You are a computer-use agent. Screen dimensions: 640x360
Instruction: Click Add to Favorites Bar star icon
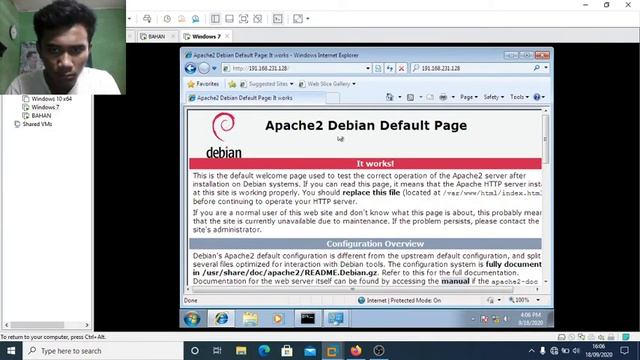pos(232,84)
